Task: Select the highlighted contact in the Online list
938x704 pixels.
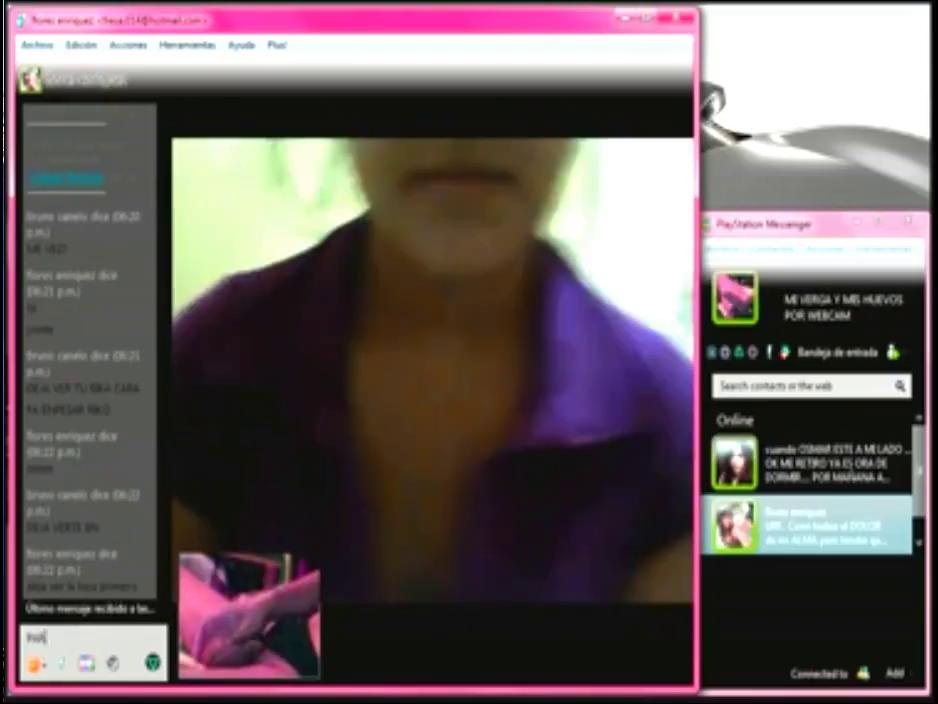Action: tap(810, 525)
